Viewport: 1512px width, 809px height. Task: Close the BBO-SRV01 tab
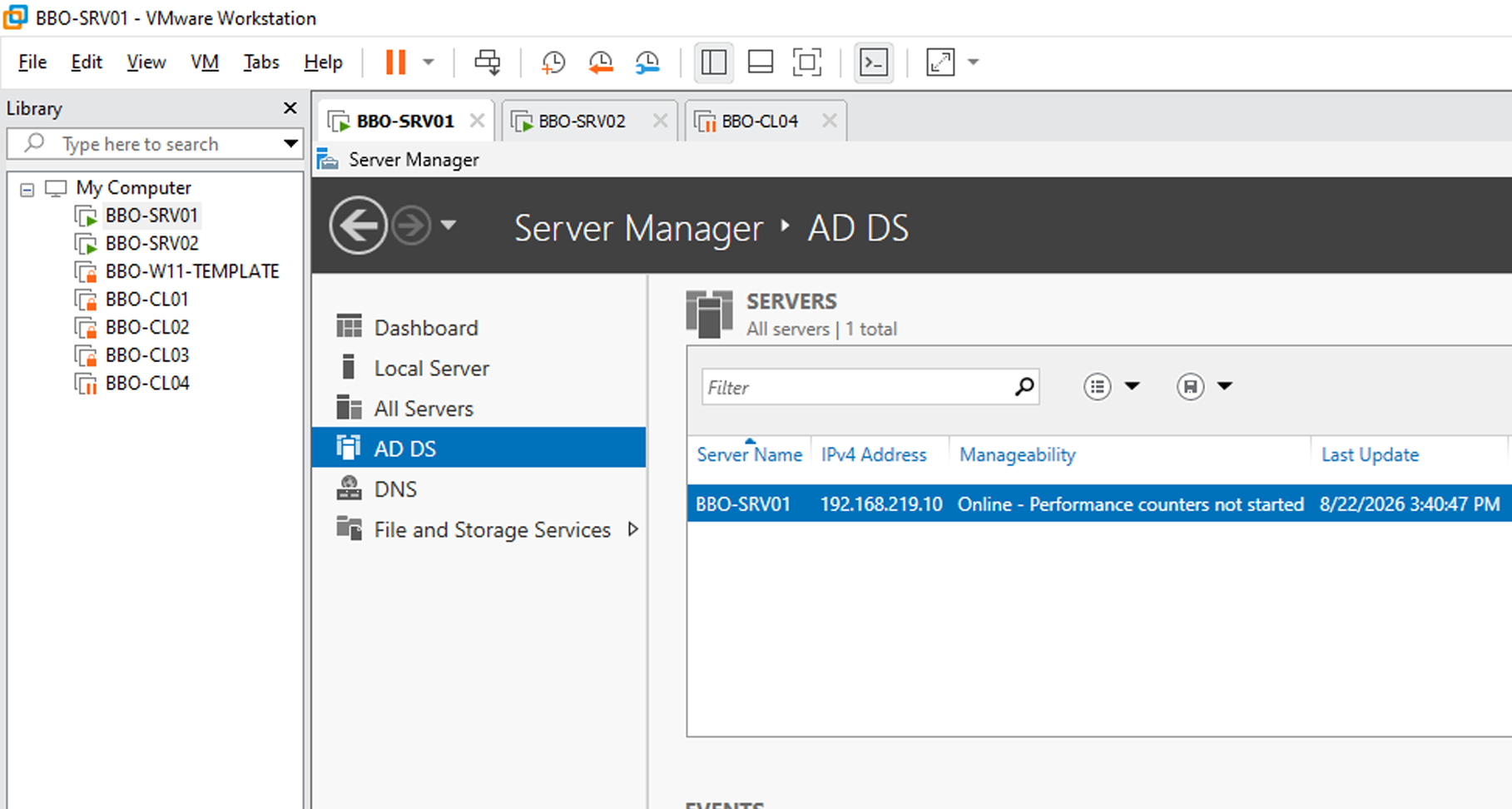point(477,121)
